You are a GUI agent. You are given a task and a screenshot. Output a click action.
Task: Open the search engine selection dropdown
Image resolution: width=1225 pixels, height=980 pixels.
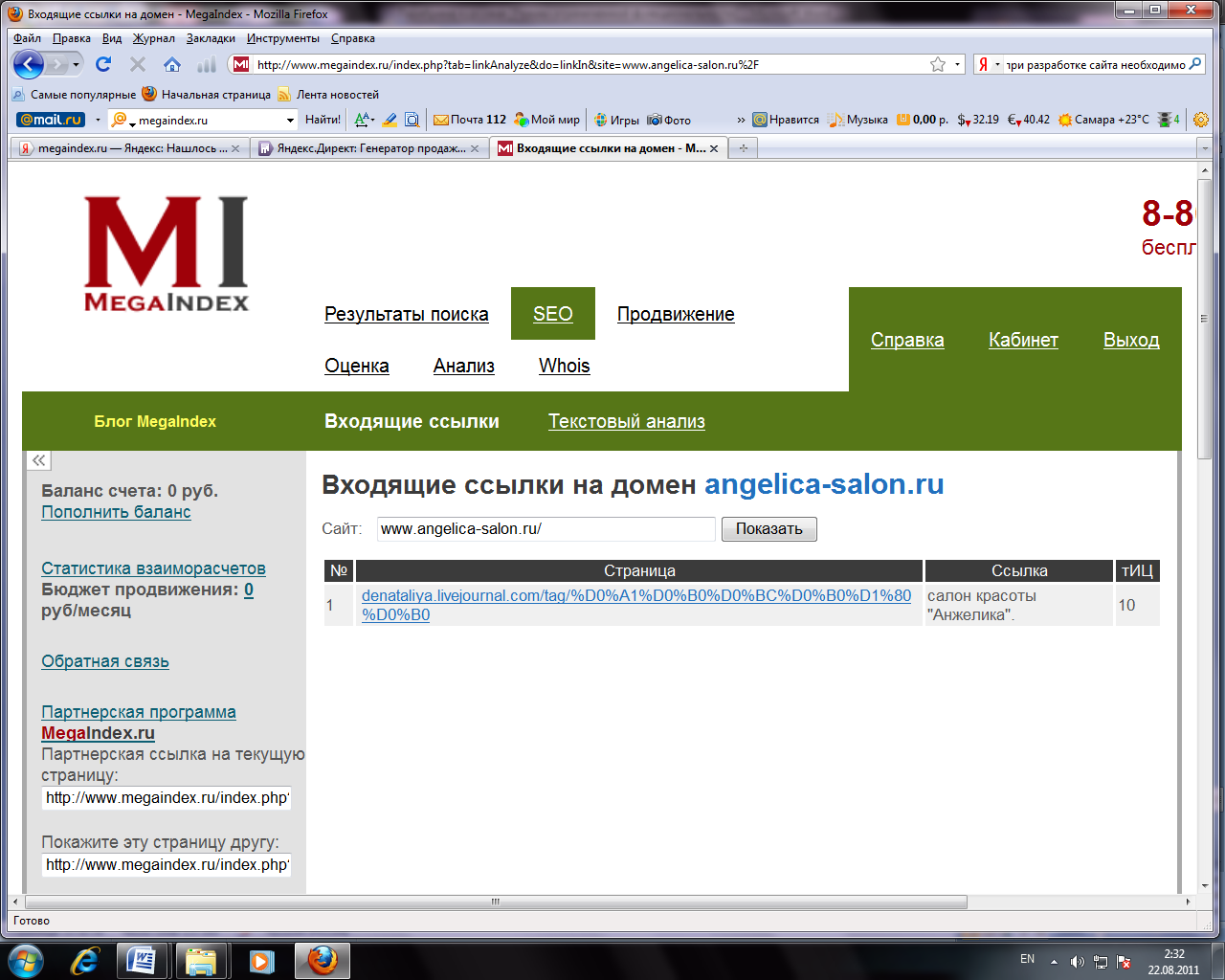coord(997,64)
